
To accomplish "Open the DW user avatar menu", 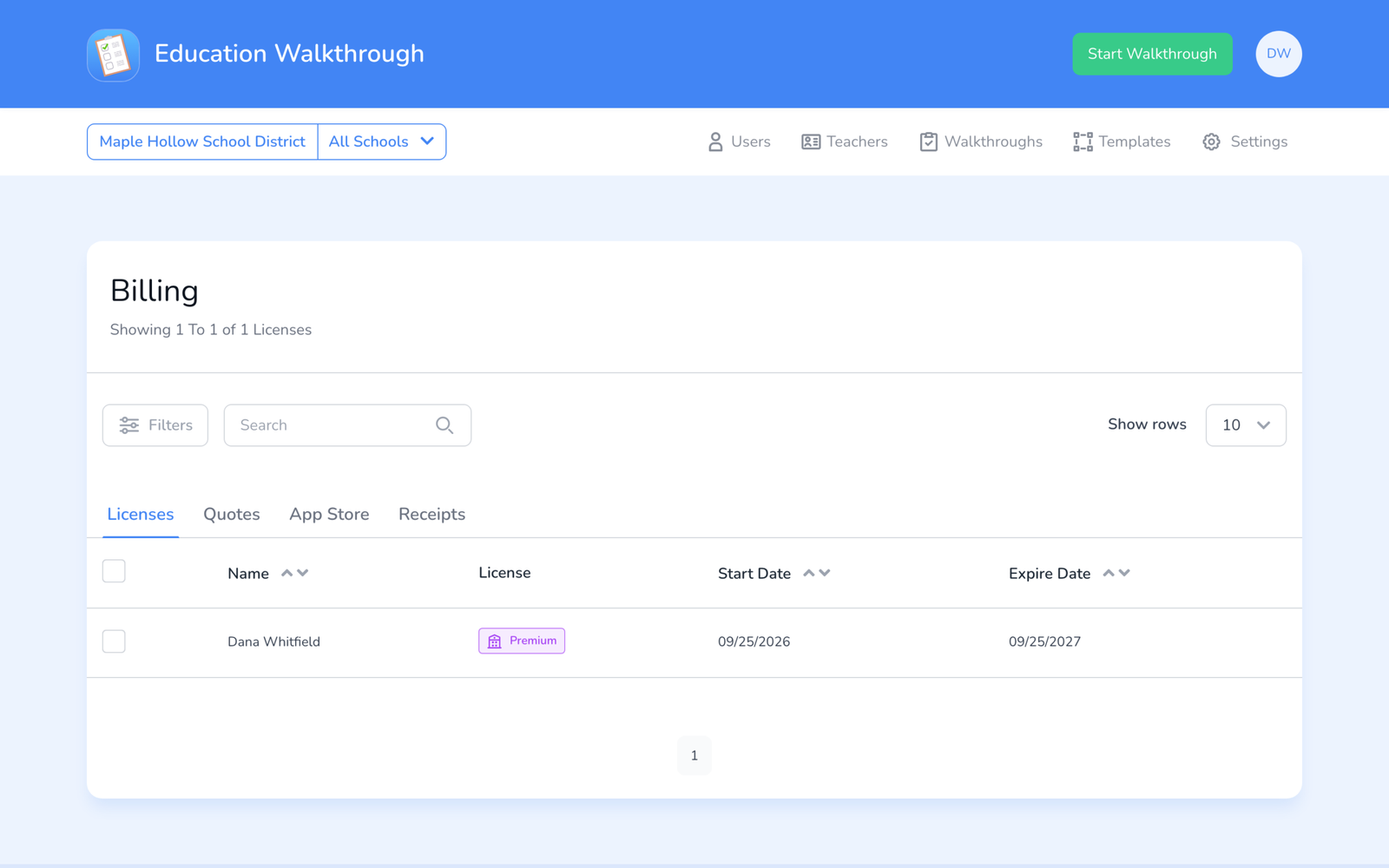I will (x=1278, y=54).
